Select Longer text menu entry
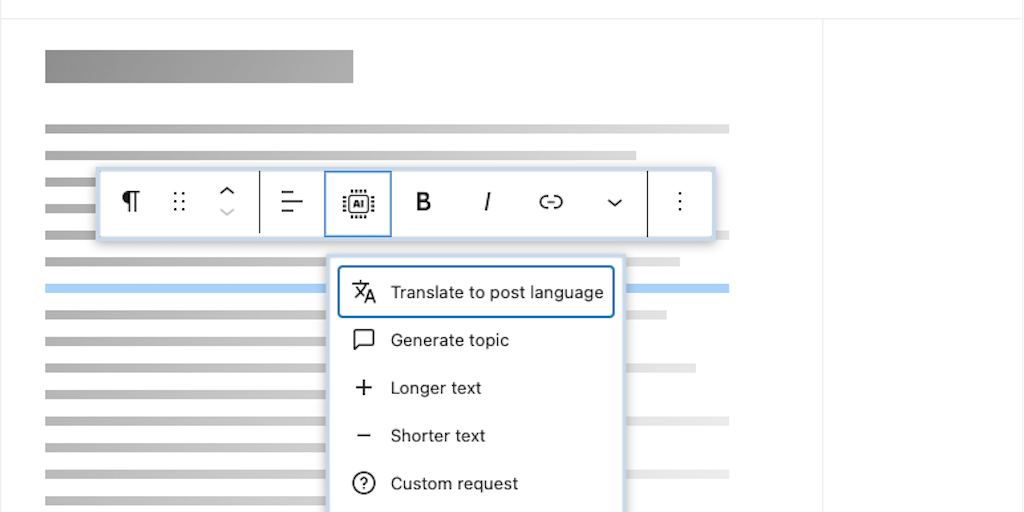The height and width of the screenshot is (512, 1024). (435, 388)
